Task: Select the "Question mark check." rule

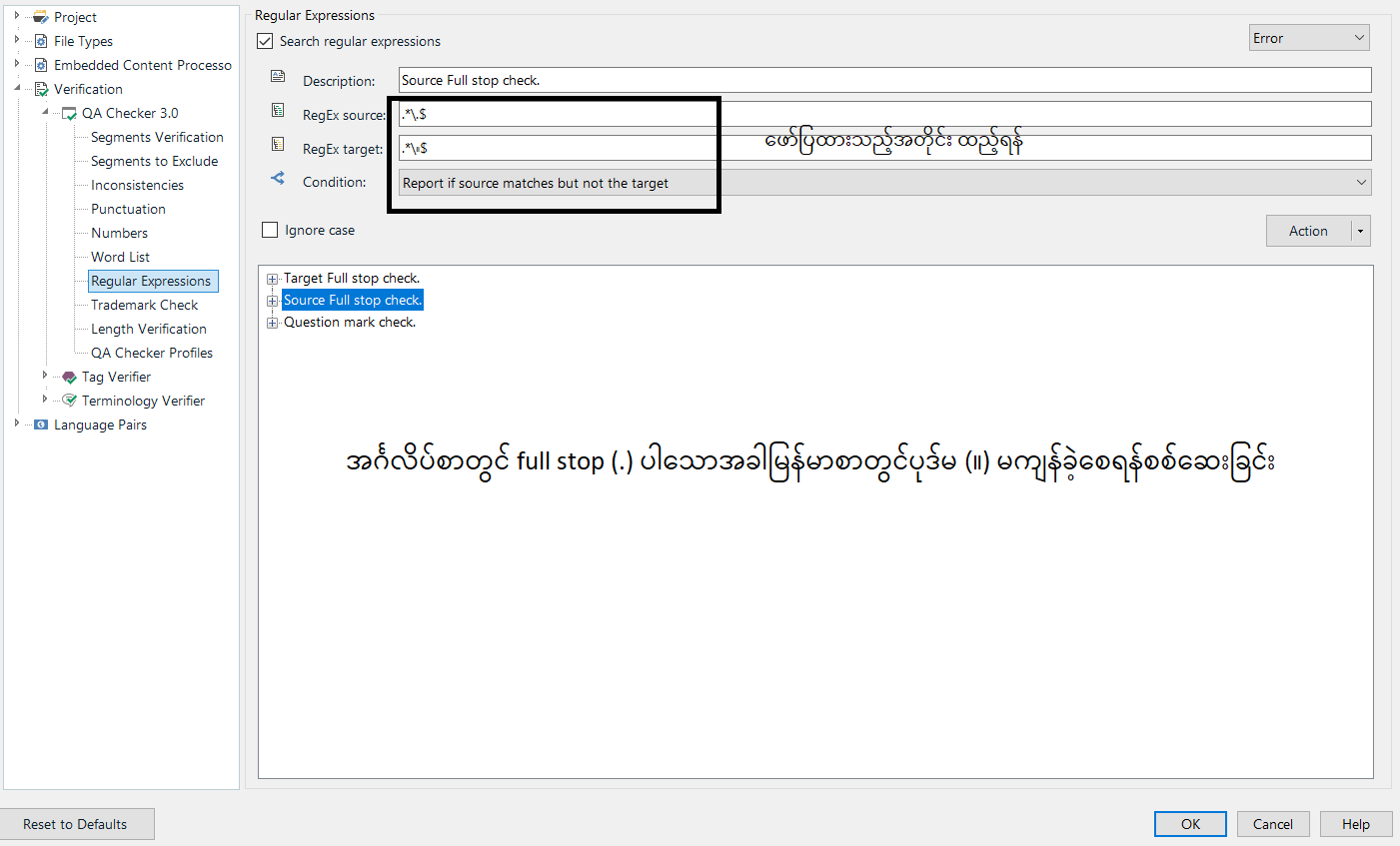Action: 350,323
